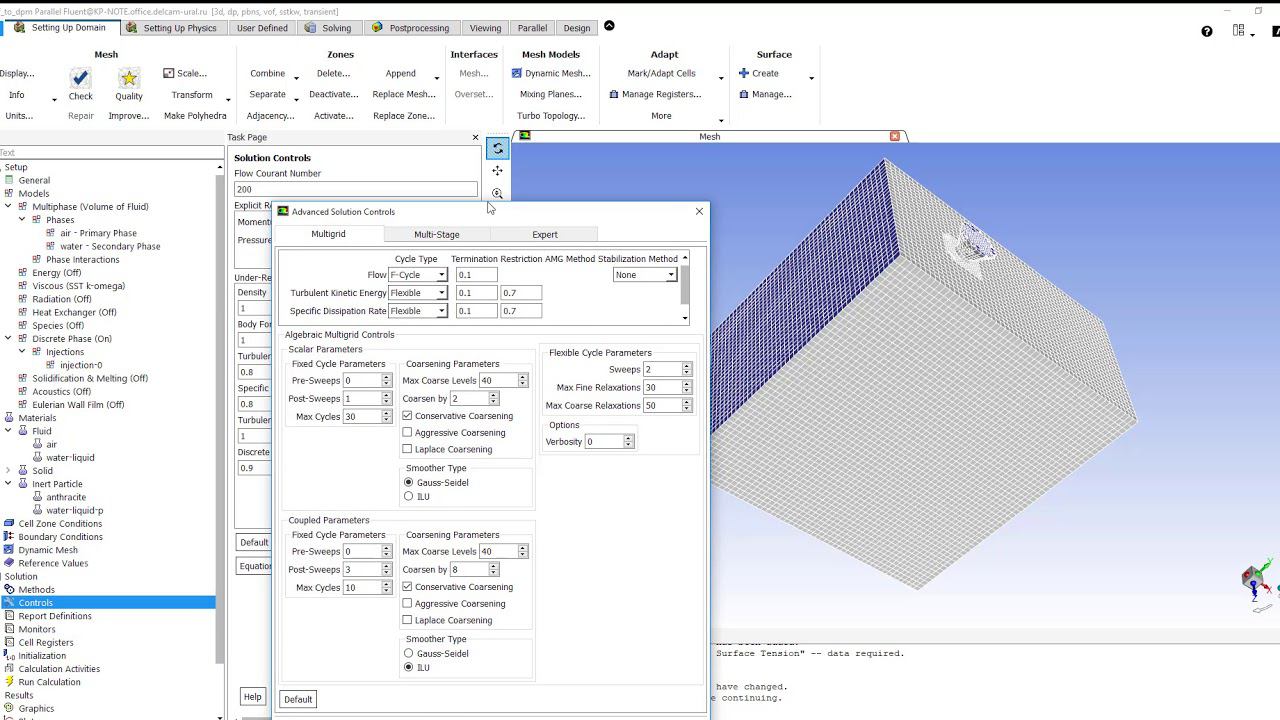Select Boundary Conditions in the tree

click(60, 537)
